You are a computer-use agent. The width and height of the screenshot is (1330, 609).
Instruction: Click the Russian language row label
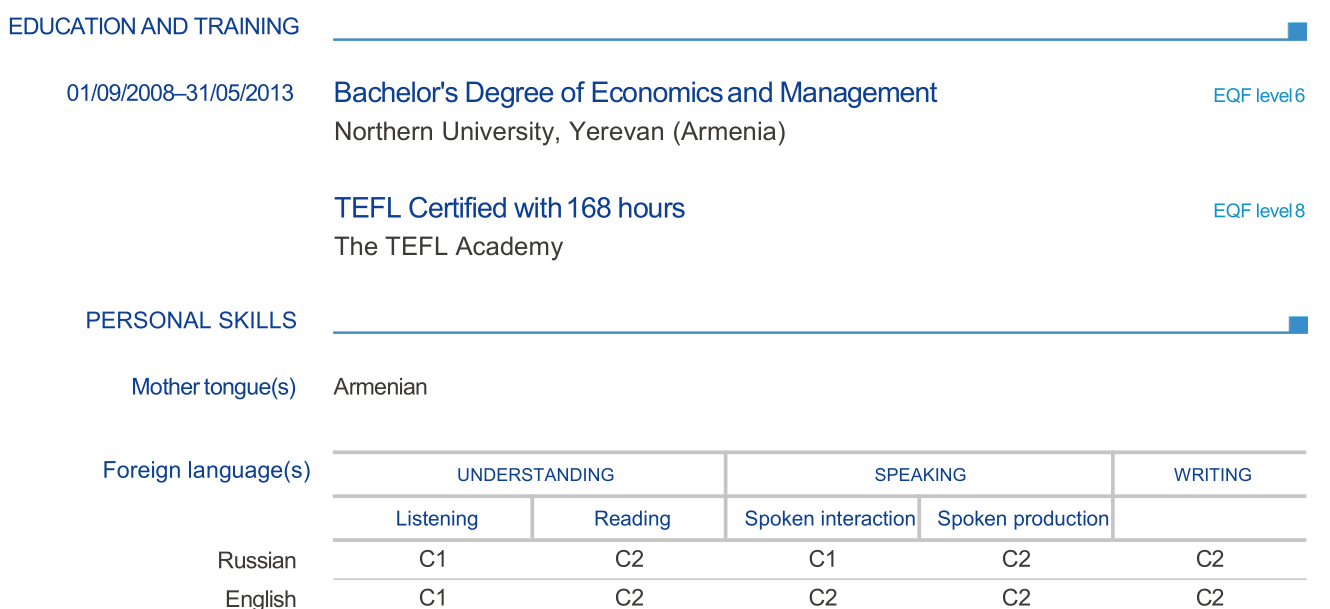257,561
